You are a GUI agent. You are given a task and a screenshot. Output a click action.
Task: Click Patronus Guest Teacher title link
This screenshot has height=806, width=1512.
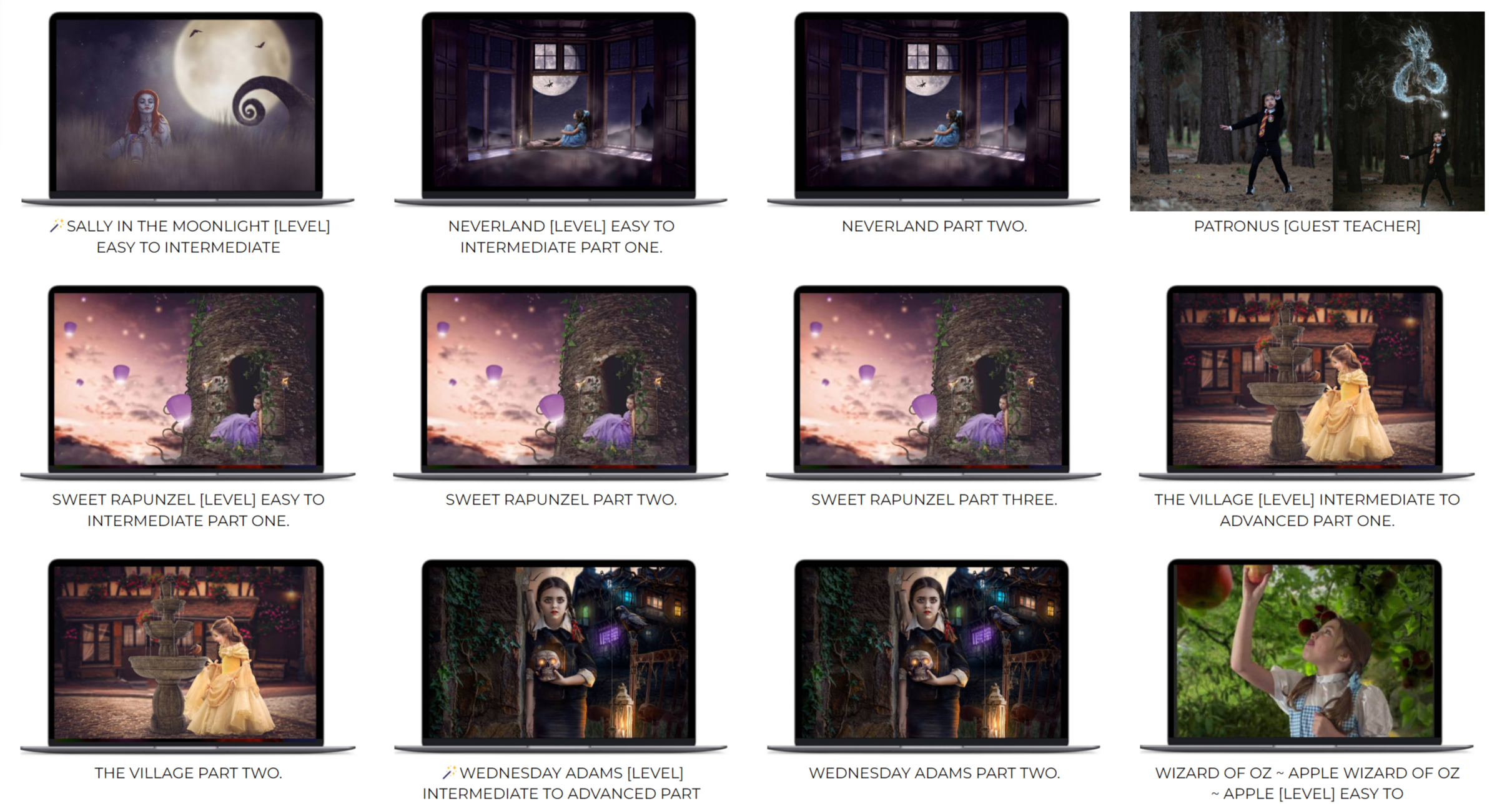click(x=1307, y=226)
